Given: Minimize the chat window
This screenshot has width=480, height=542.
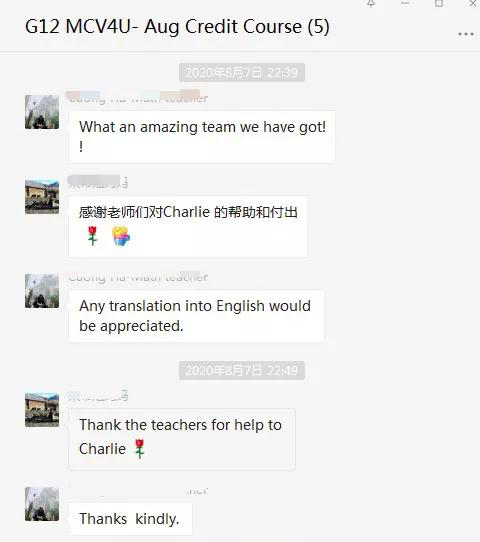Looking at the screenshot, I should click(405, 3).
